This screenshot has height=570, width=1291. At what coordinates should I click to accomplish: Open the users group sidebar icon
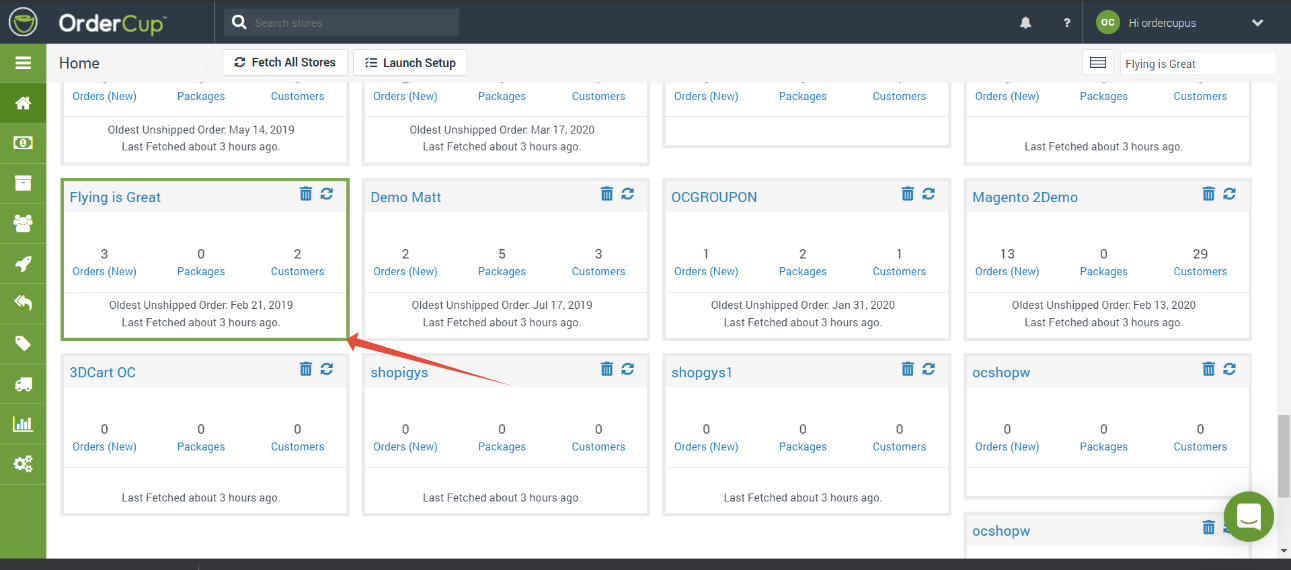click(23, 223)
